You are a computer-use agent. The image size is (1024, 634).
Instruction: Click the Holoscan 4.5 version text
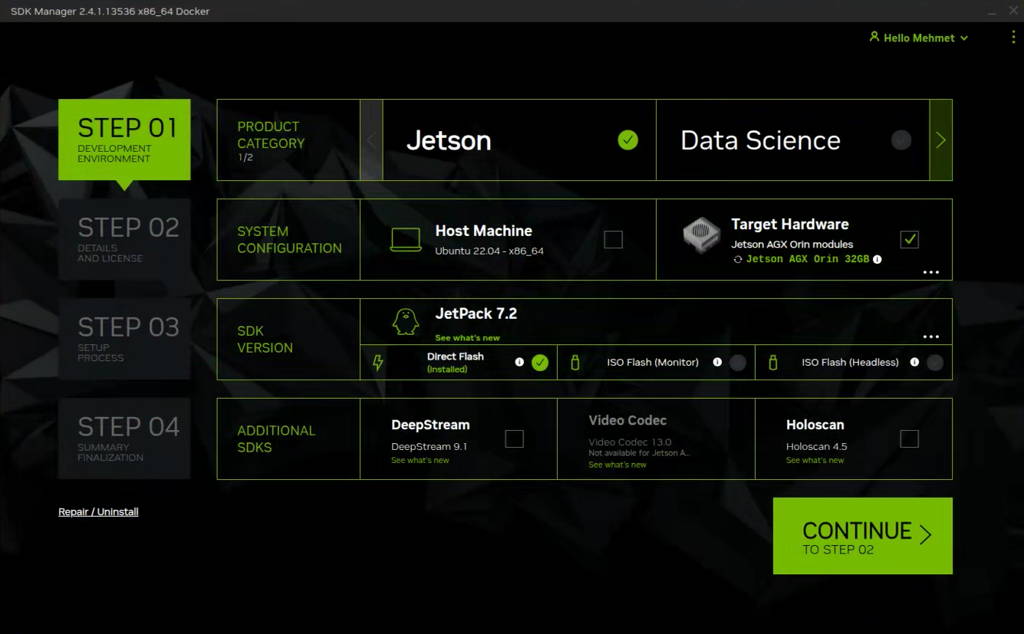816,447
